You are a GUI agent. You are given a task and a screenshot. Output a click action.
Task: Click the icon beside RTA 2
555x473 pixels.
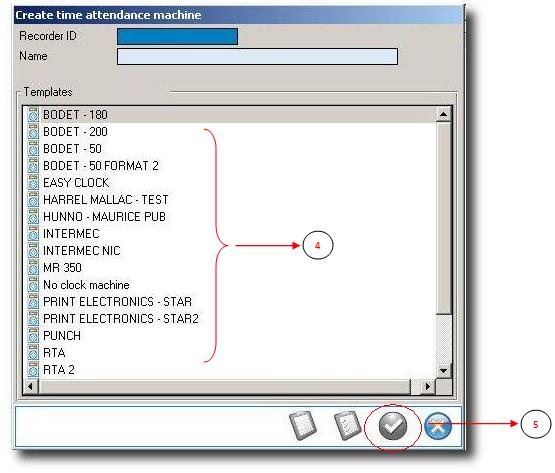coord(33,370)
